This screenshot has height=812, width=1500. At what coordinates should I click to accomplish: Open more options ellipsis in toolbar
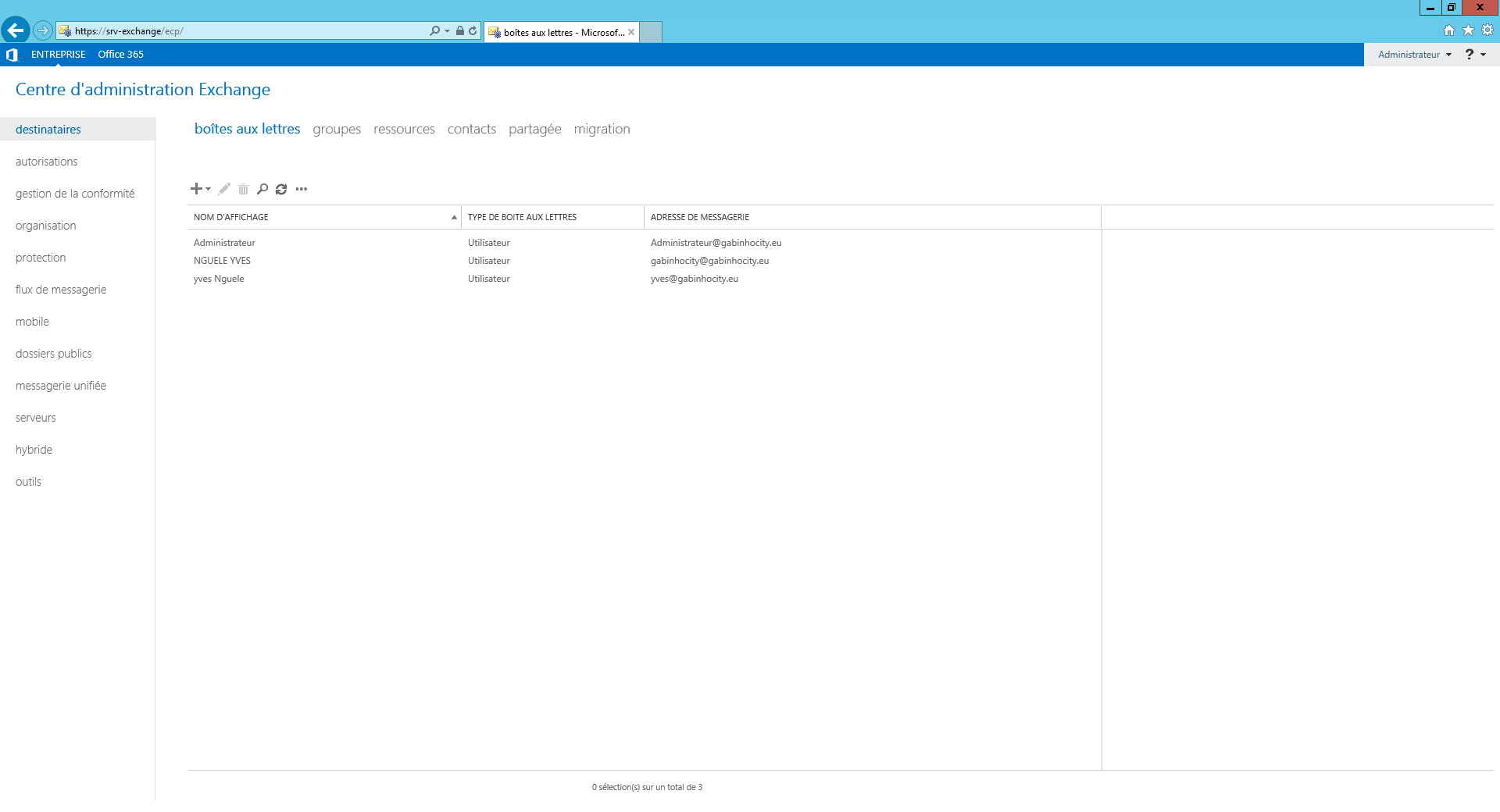[x=302, y=189]
